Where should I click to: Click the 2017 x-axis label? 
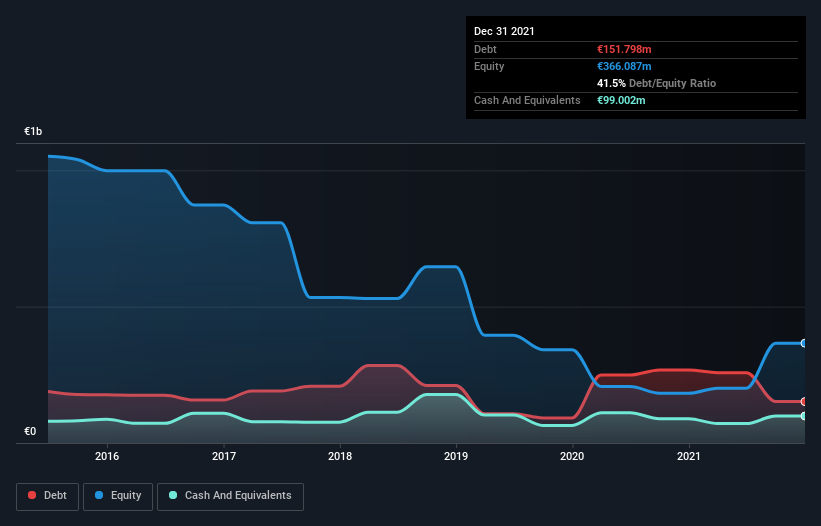click(x=224, y=456)
